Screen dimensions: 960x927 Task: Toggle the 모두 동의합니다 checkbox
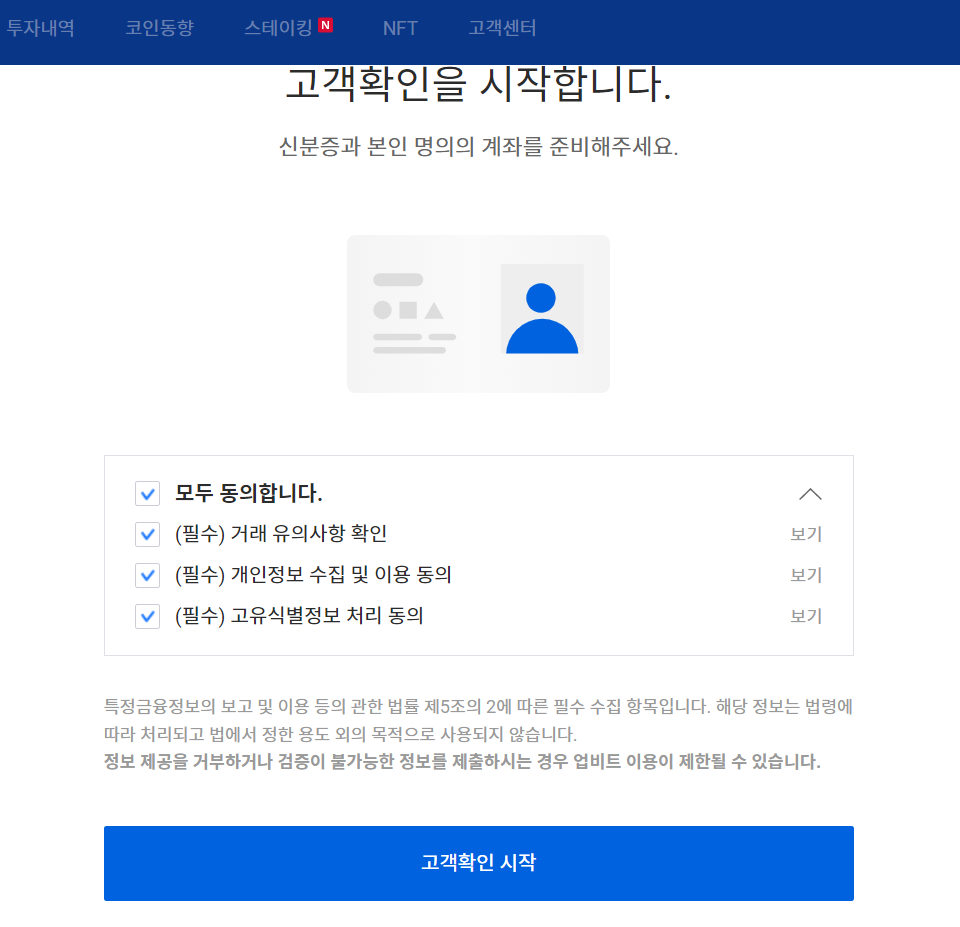(x=148, y=494)
